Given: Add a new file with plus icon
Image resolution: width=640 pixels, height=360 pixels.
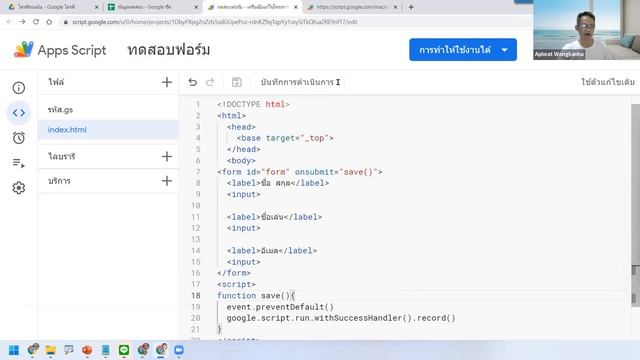Looking at the screenshot, I should pos(167,82).
